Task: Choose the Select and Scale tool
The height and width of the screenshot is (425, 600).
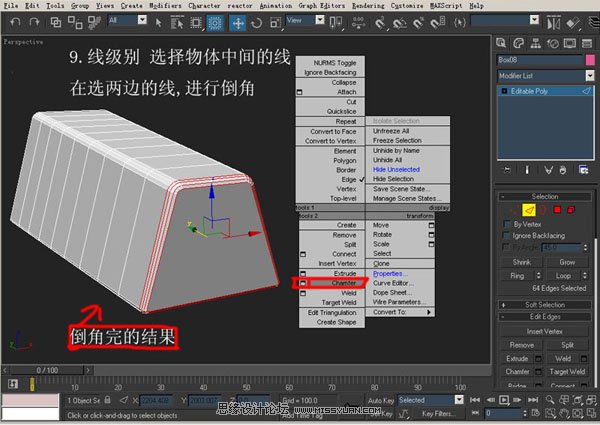Action: coord(275,23)
